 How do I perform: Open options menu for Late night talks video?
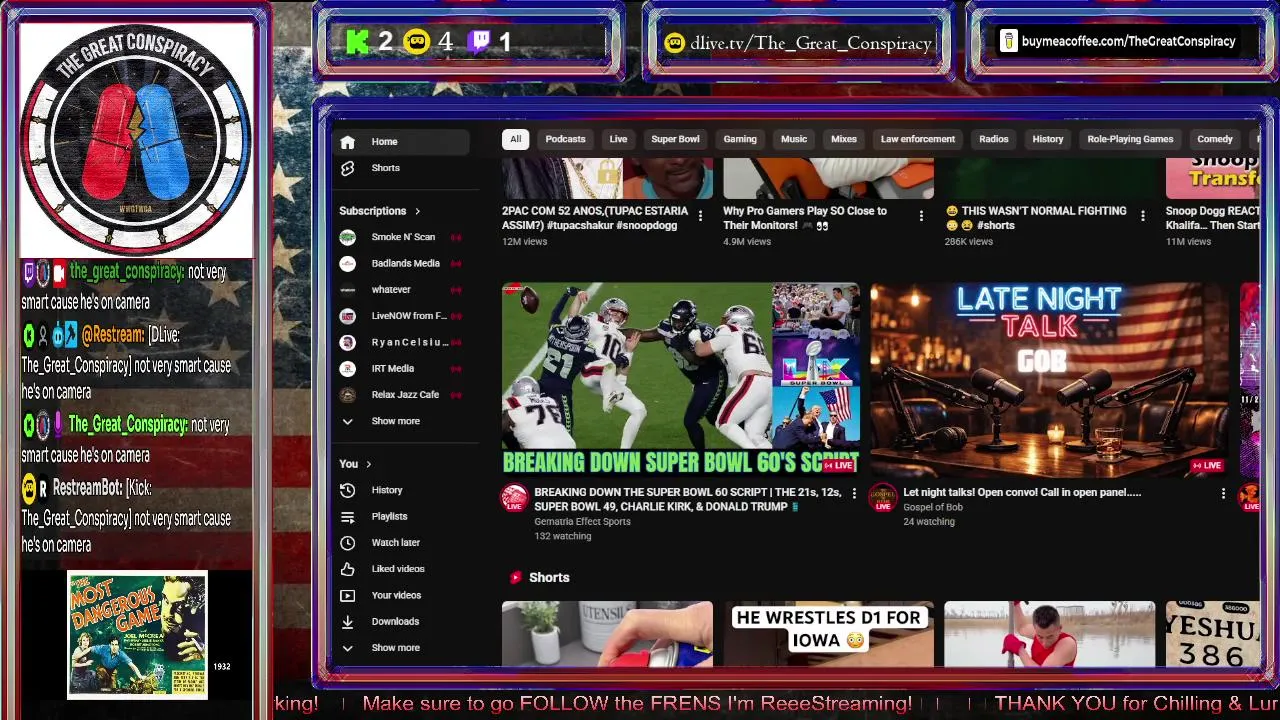[1223, 493]
